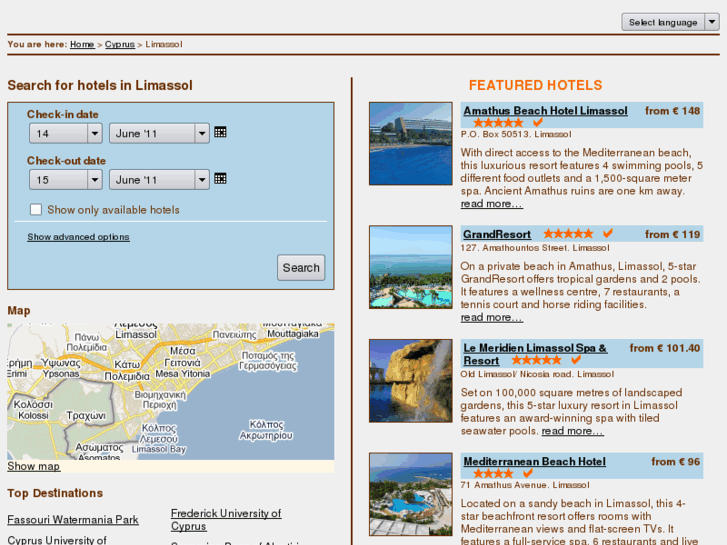
Task: Read more about Amathus Beach Hotel
Action: pos(491,204)
